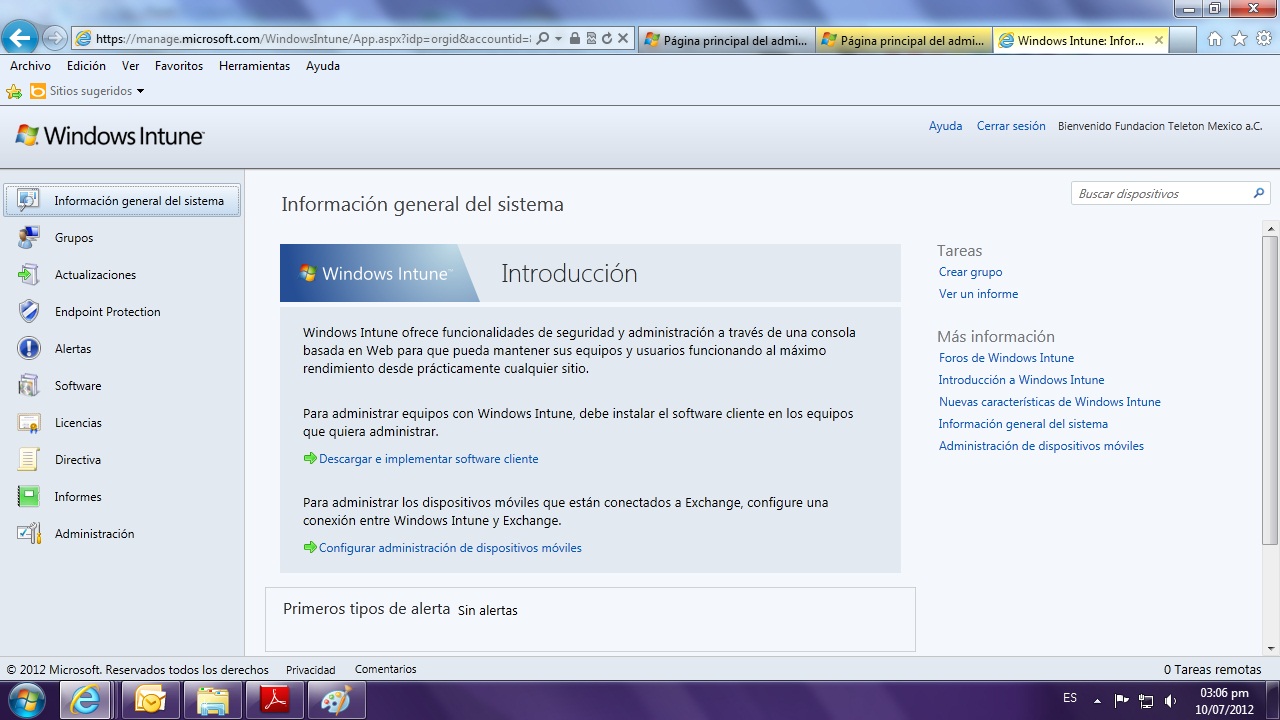Screen dimensions: 1280x720
Task: Click the browser address bar URL
Action: click(314, 39)
